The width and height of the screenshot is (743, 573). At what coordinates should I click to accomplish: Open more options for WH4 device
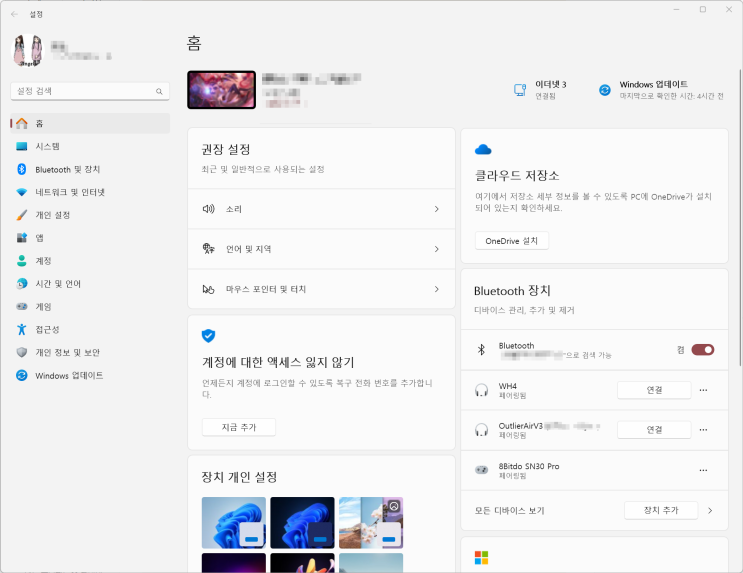(703, 390)
